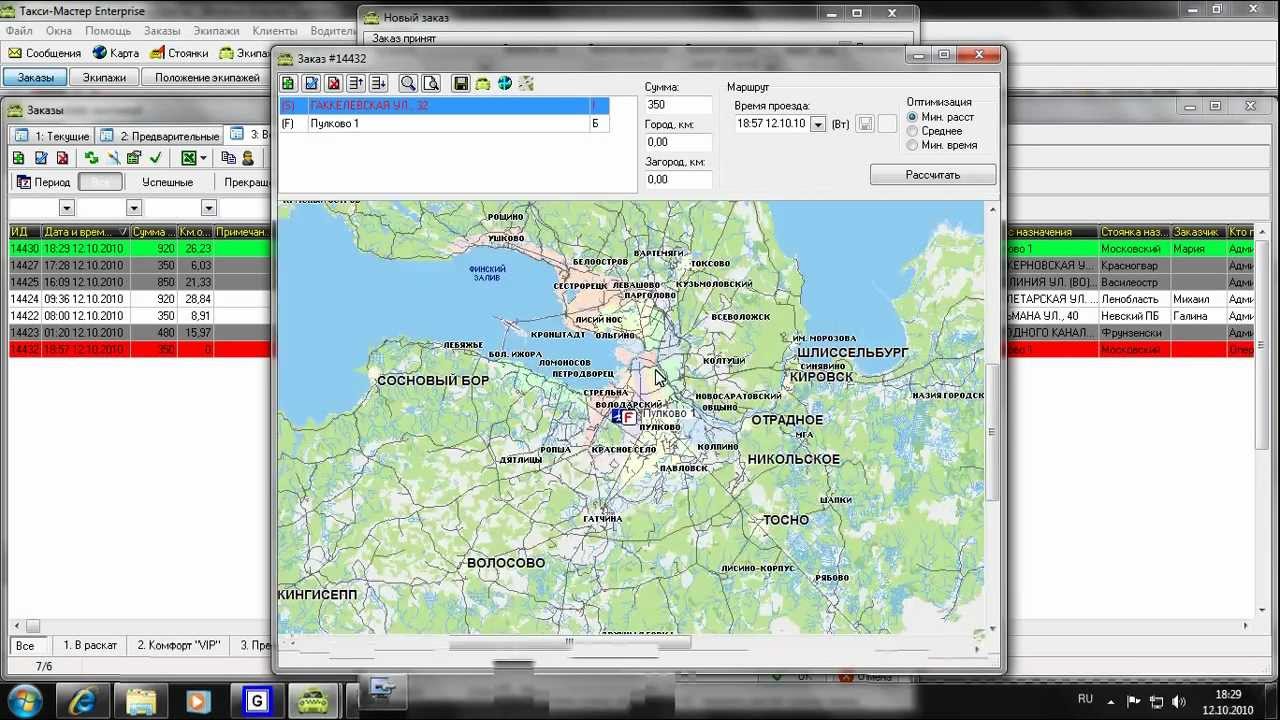Screen dimensions: 1280x720
Task: Open Internet Explorer from taskbar
Action: coord(84,700)
